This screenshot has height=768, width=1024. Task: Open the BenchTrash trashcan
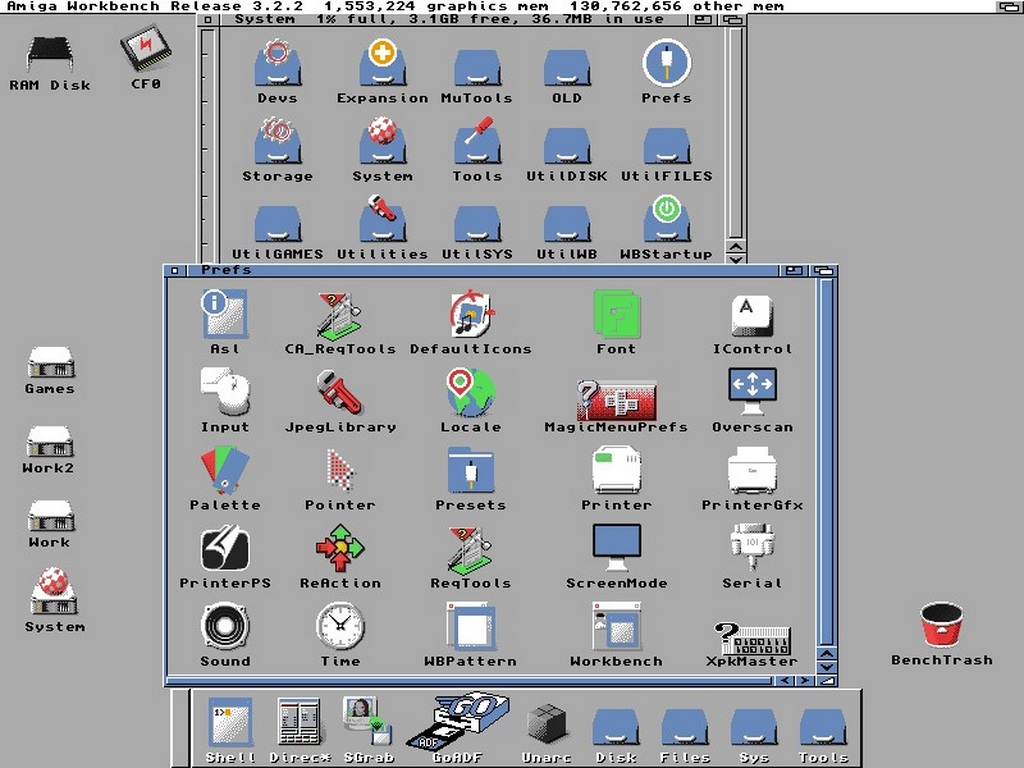click(x=941, y=626)
